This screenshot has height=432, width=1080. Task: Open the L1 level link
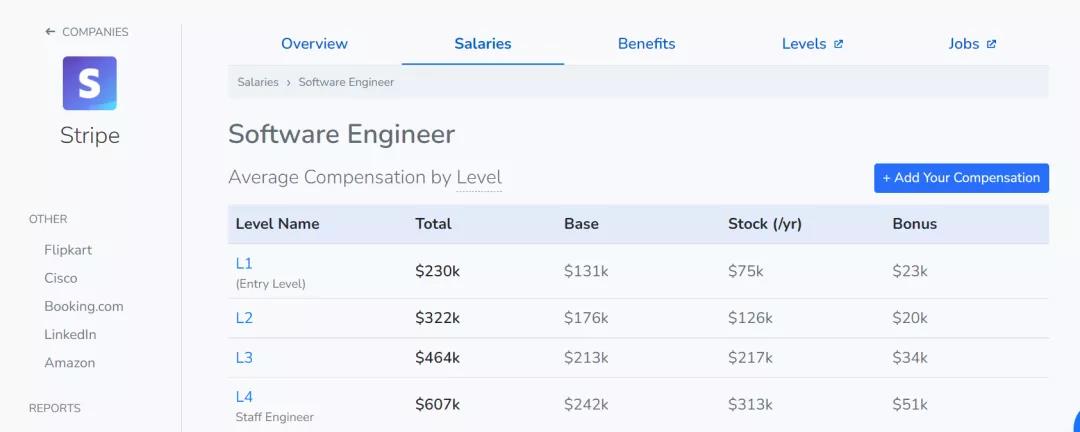click(x=244, y=263)
